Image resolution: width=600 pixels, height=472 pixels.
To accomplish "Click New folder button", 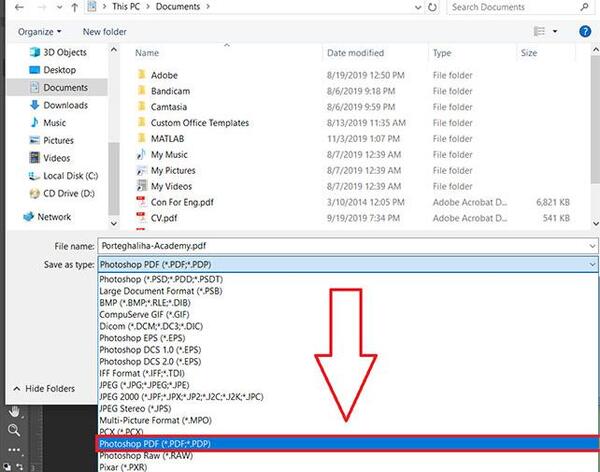I will pyautogui.click(x=104, y=32).
